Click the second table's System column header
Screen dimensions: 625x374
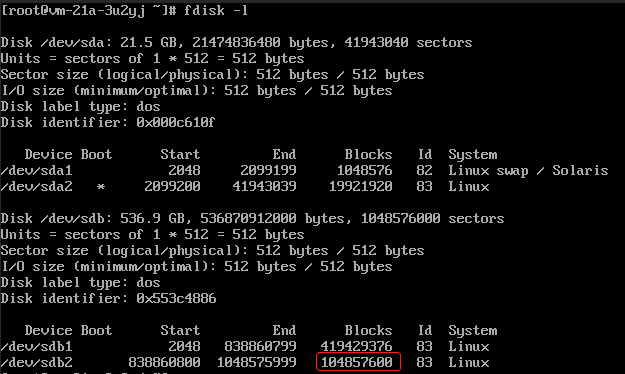(473, 330)
